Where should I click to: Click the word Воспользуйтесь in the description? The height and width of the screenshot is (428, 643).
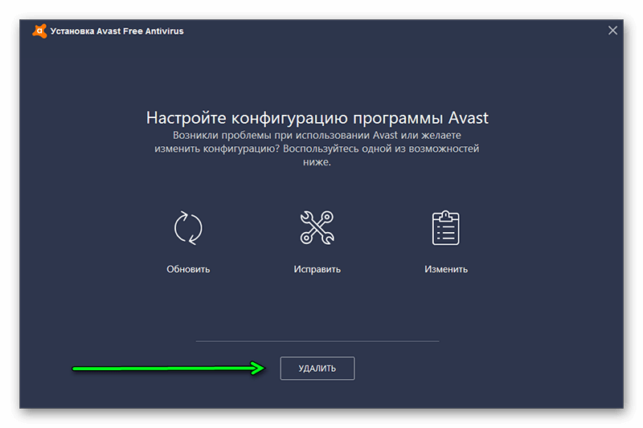point(321,148)
